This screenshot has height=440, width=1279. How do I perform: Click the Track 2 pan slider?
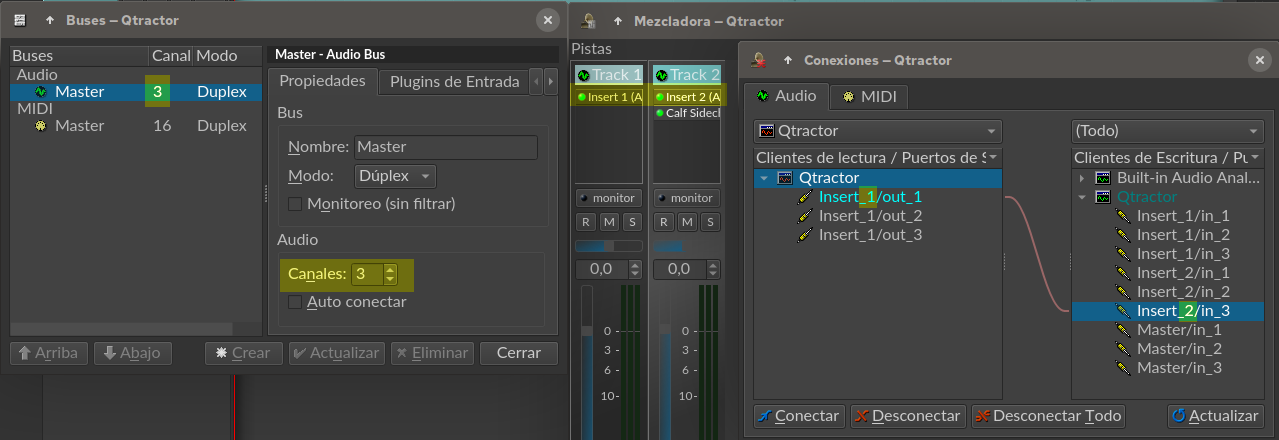click(x=687, y=245)
